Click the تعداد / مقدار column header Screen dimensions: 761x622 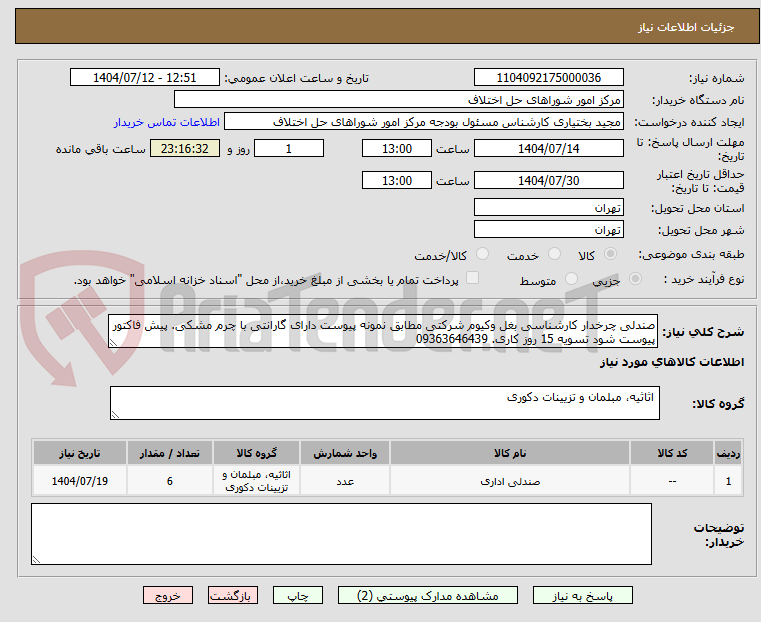[169, 453]
